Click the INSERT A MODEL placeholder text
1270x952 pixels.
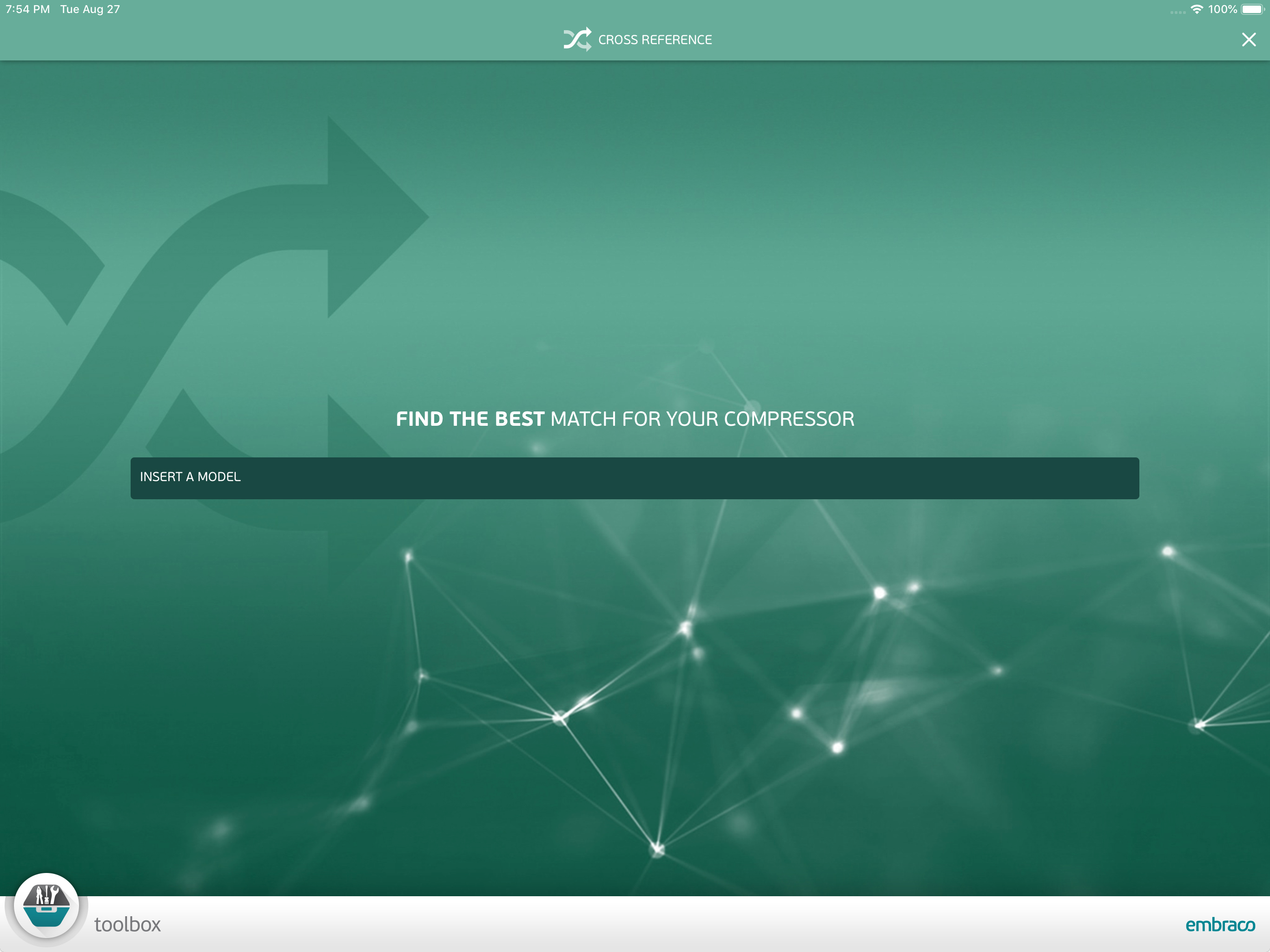click(190, 477)
